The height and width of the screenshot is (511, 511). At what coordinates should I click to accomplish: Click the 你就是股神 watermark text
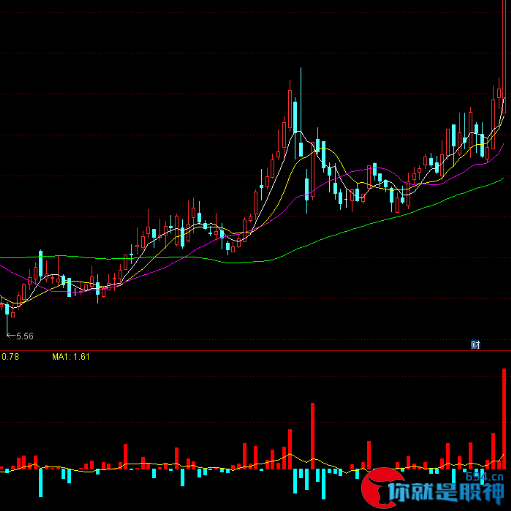(x=446, y=493)
